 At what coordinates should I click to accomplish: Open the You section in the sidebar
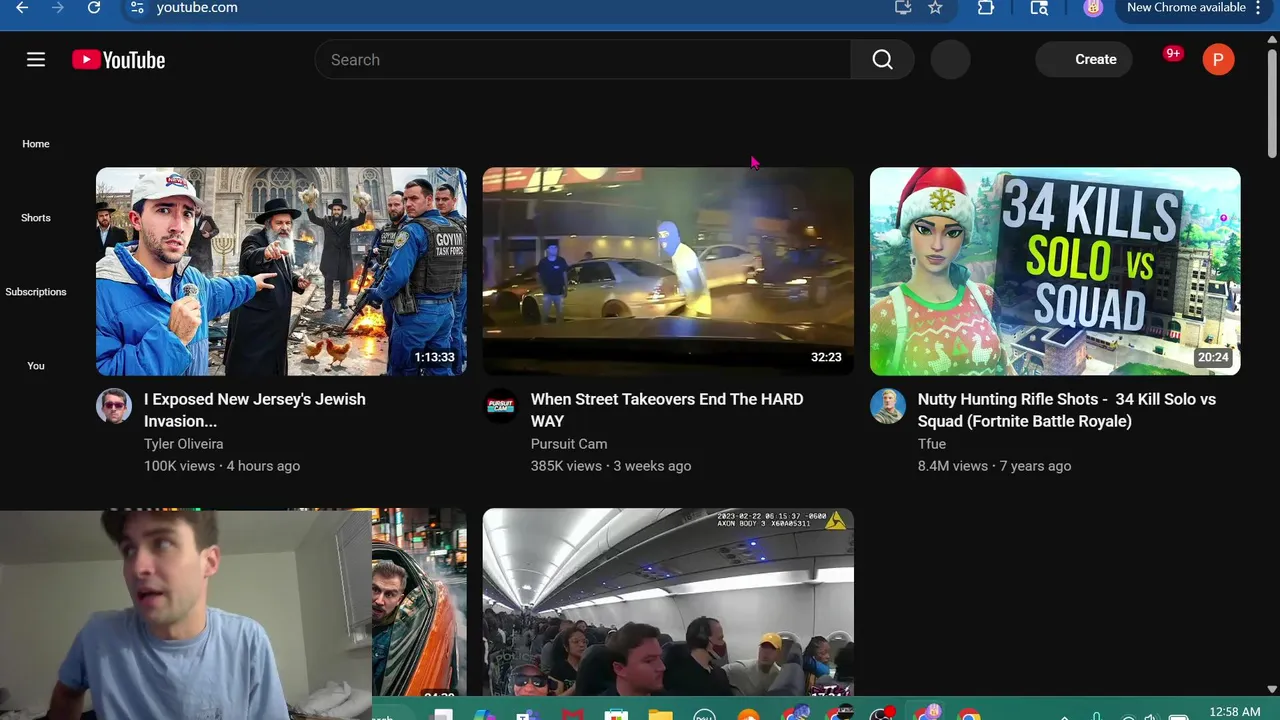(x=36, y=366)
